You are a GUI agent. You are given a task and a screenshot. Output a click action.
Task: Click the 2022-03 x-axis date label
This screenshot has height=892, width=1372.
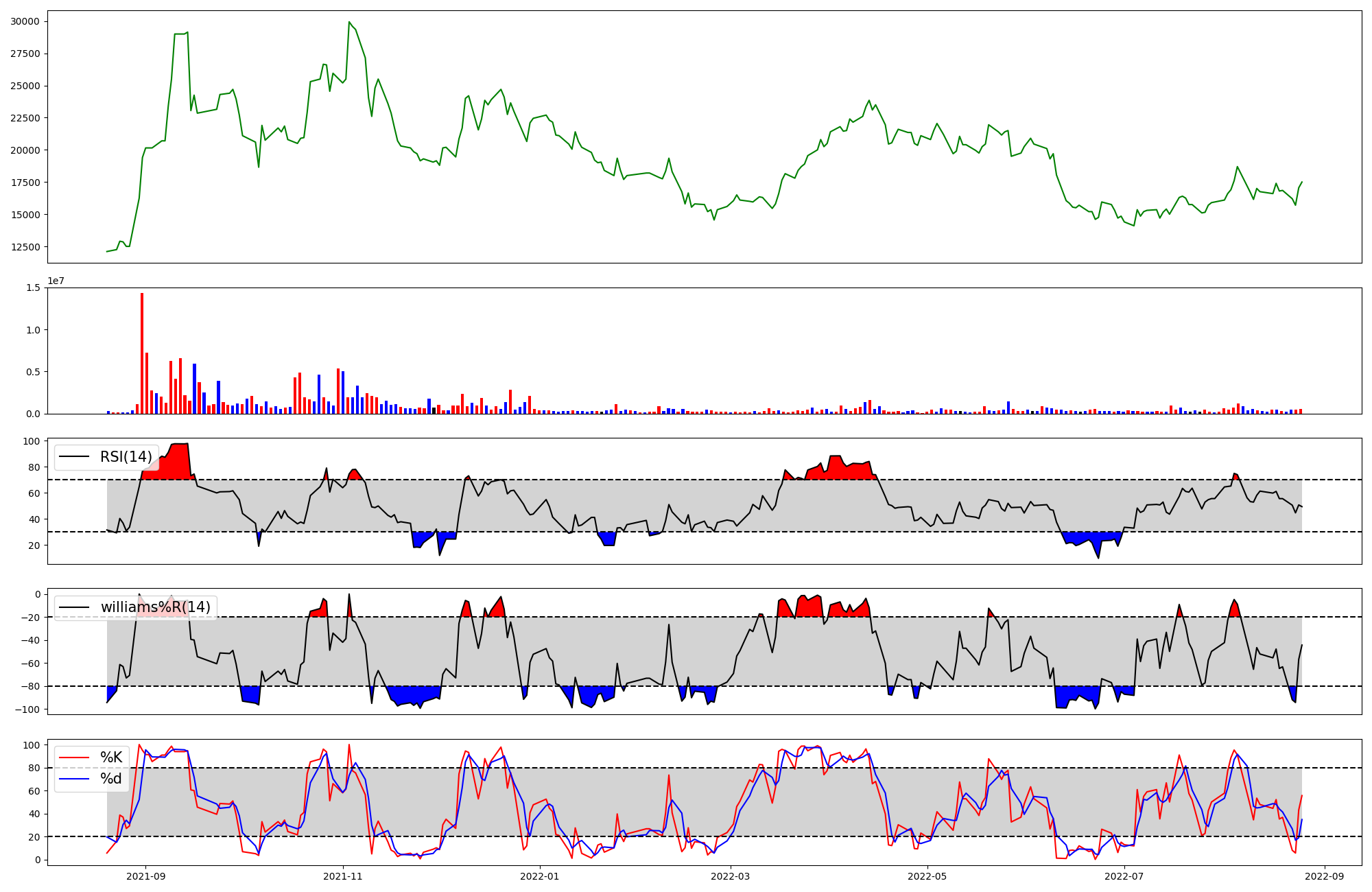click(731, 876)
